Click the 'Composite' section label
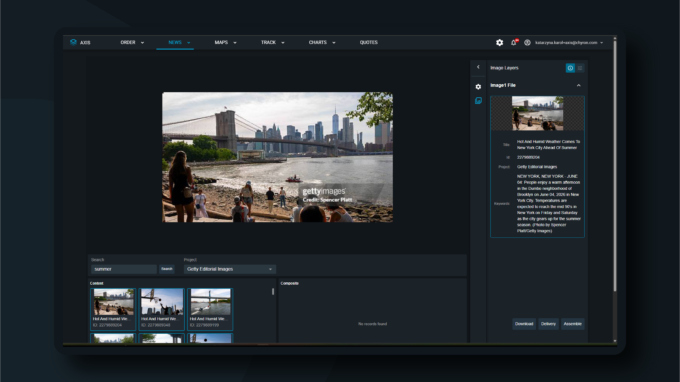The height and width of the screenshot is (382, 680). tap(290, 284)
